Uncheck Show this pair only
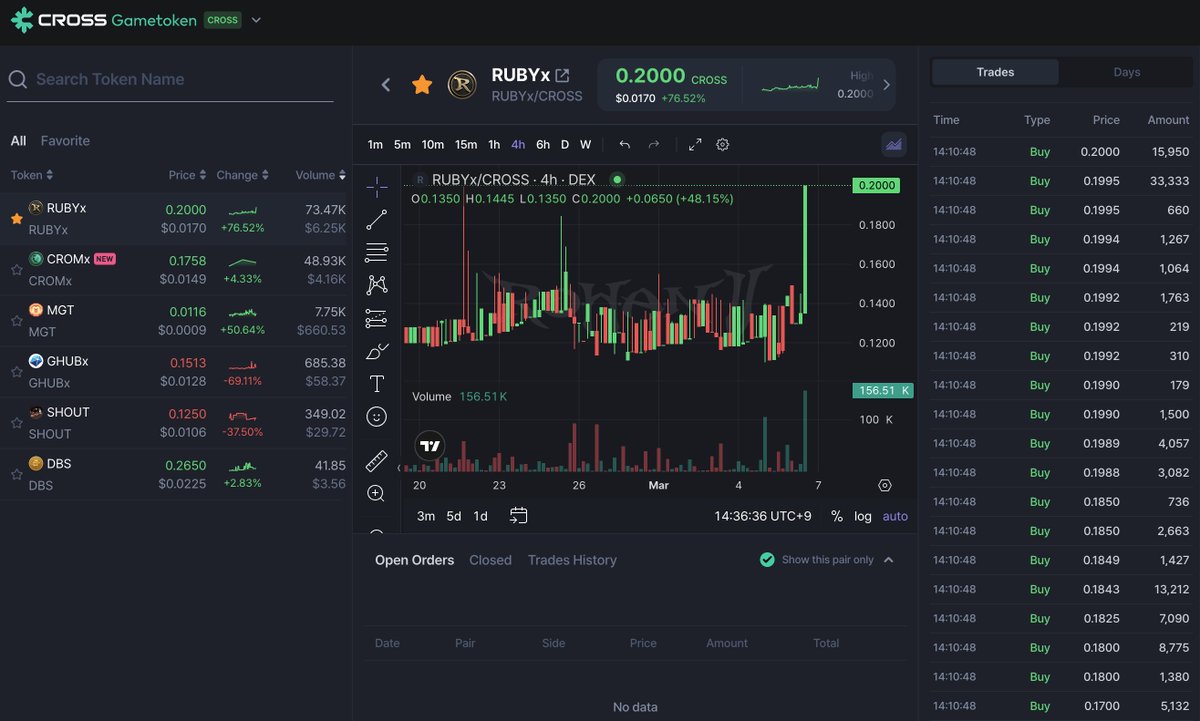The height and width of the screenshot is (721, 1200). [x=767, y=560]
